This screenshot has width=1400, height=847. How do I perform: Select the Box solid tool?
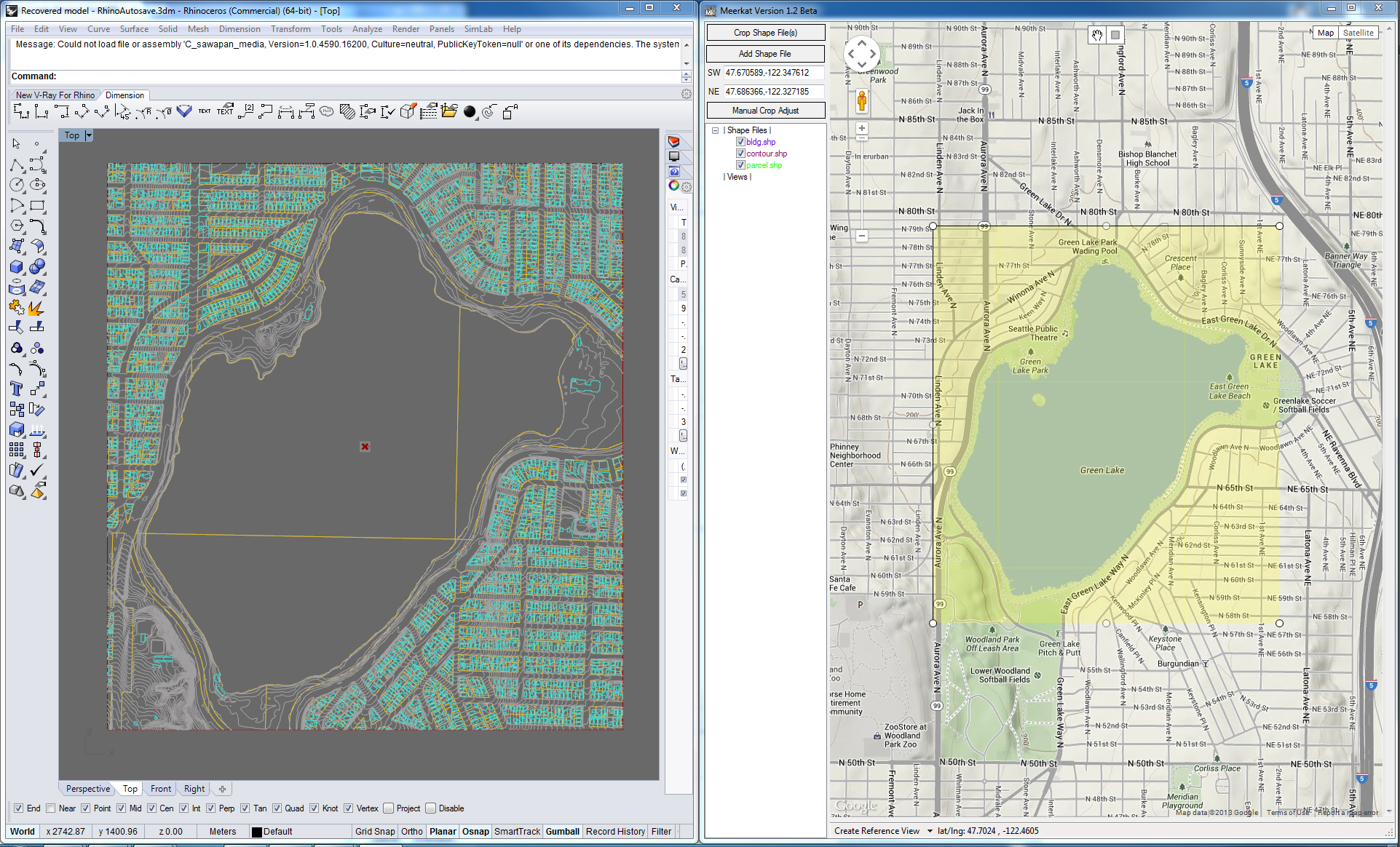pos(16,267)
